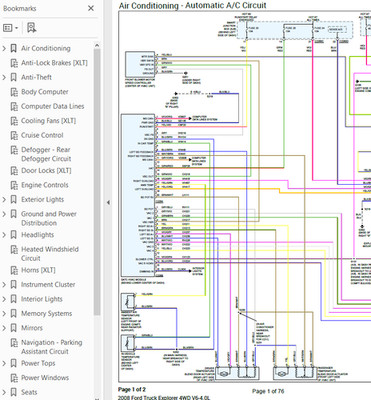
Task: Click the Mirrors bookmark ribbon icon
Action: coord(14,328)
